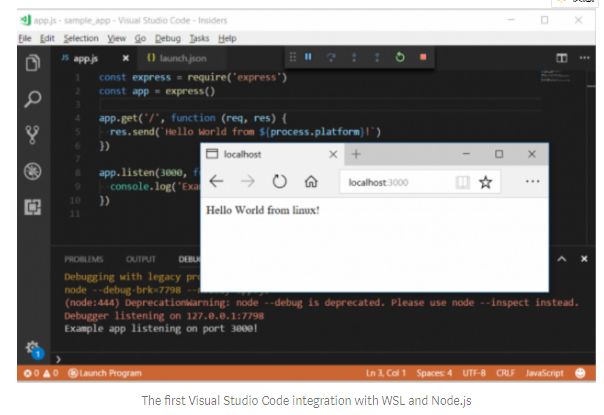
Task: Open the Debug view in activity bar
Action: click(x=32, y=171)
